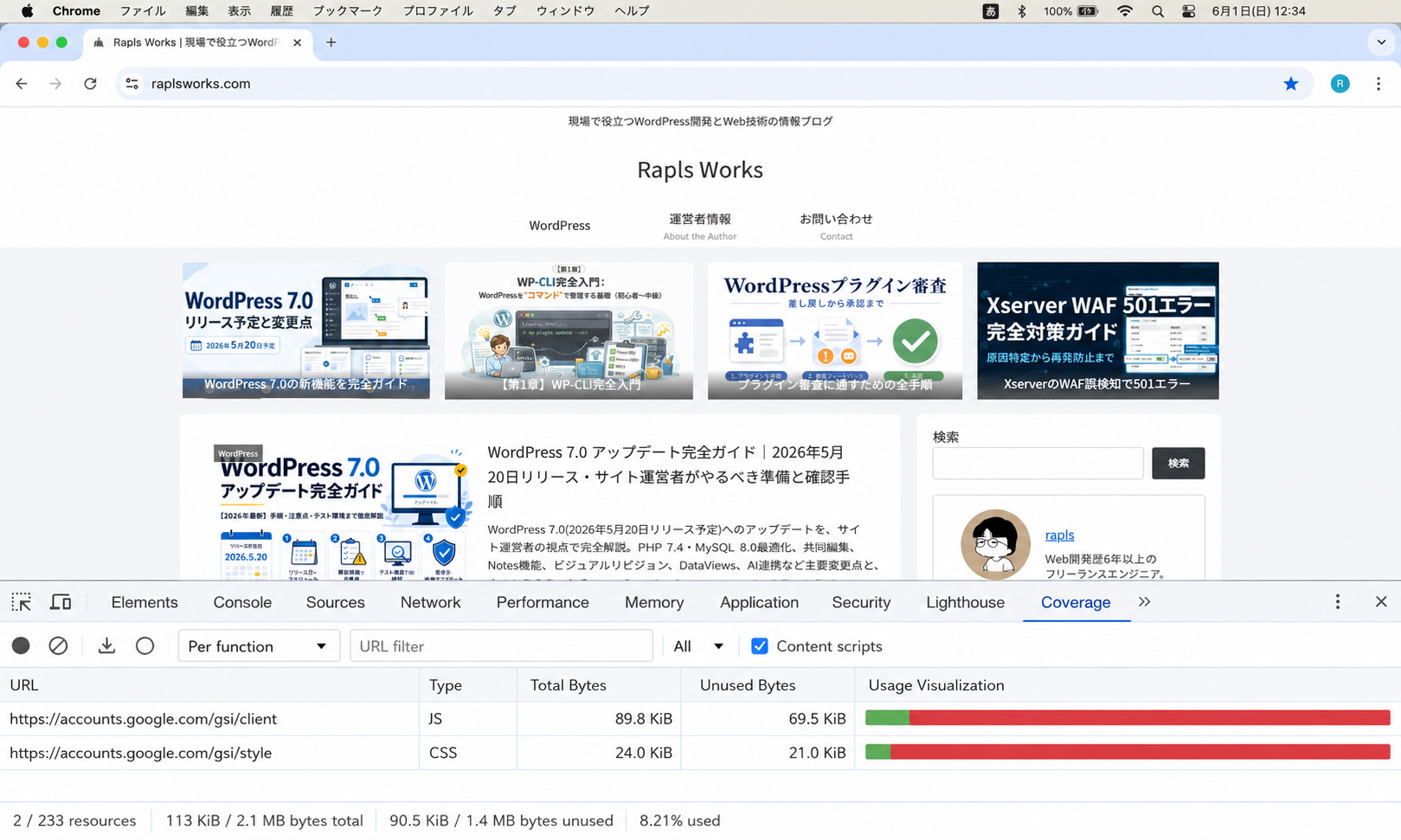1401x840 pixels.
Task: Open the Application tab
Action: coord(759,602)
